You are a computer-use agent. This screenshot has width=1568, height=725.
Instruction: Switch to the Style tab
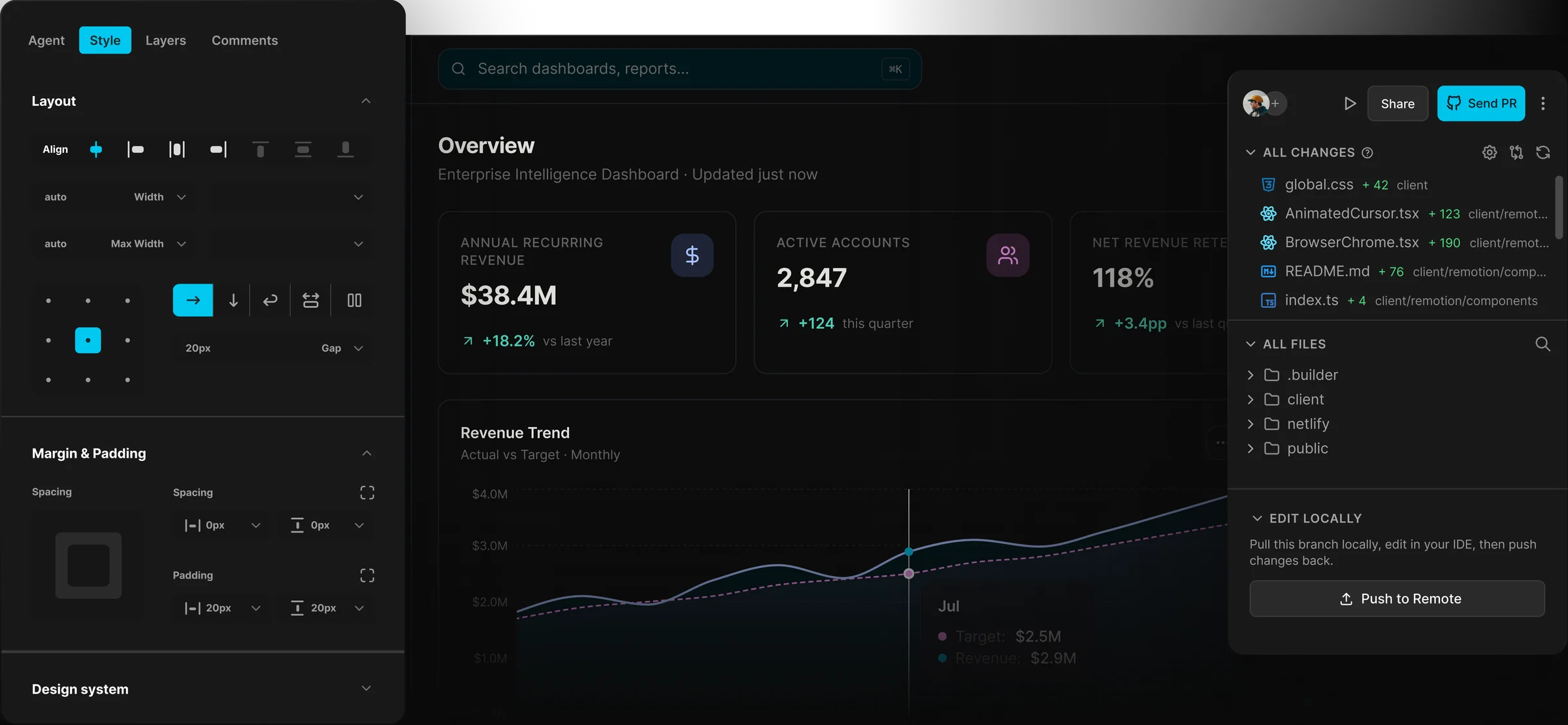pyautogui.click(x=105, y=41)
